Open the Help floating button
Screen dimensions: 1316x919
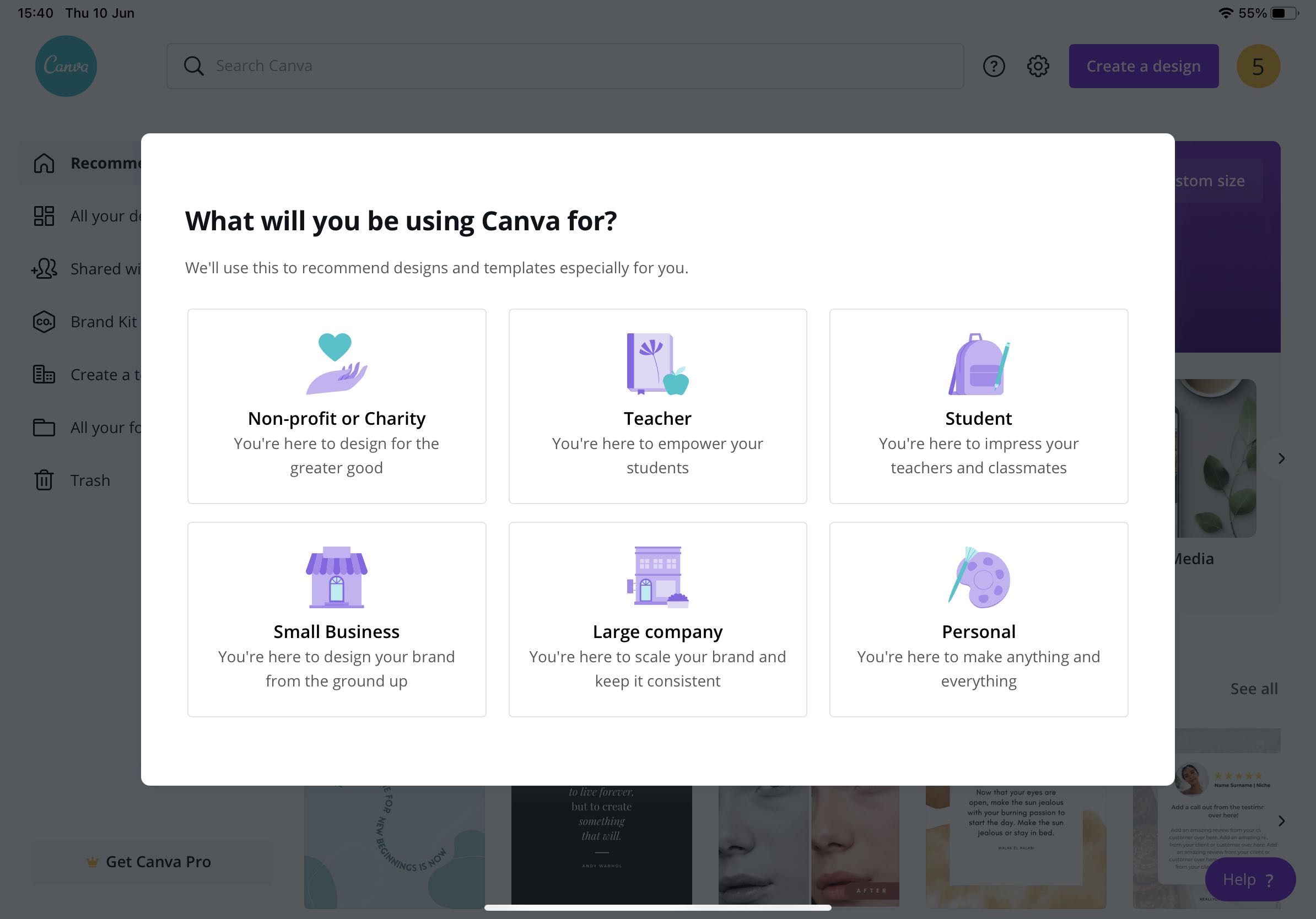click(1250, 879)
